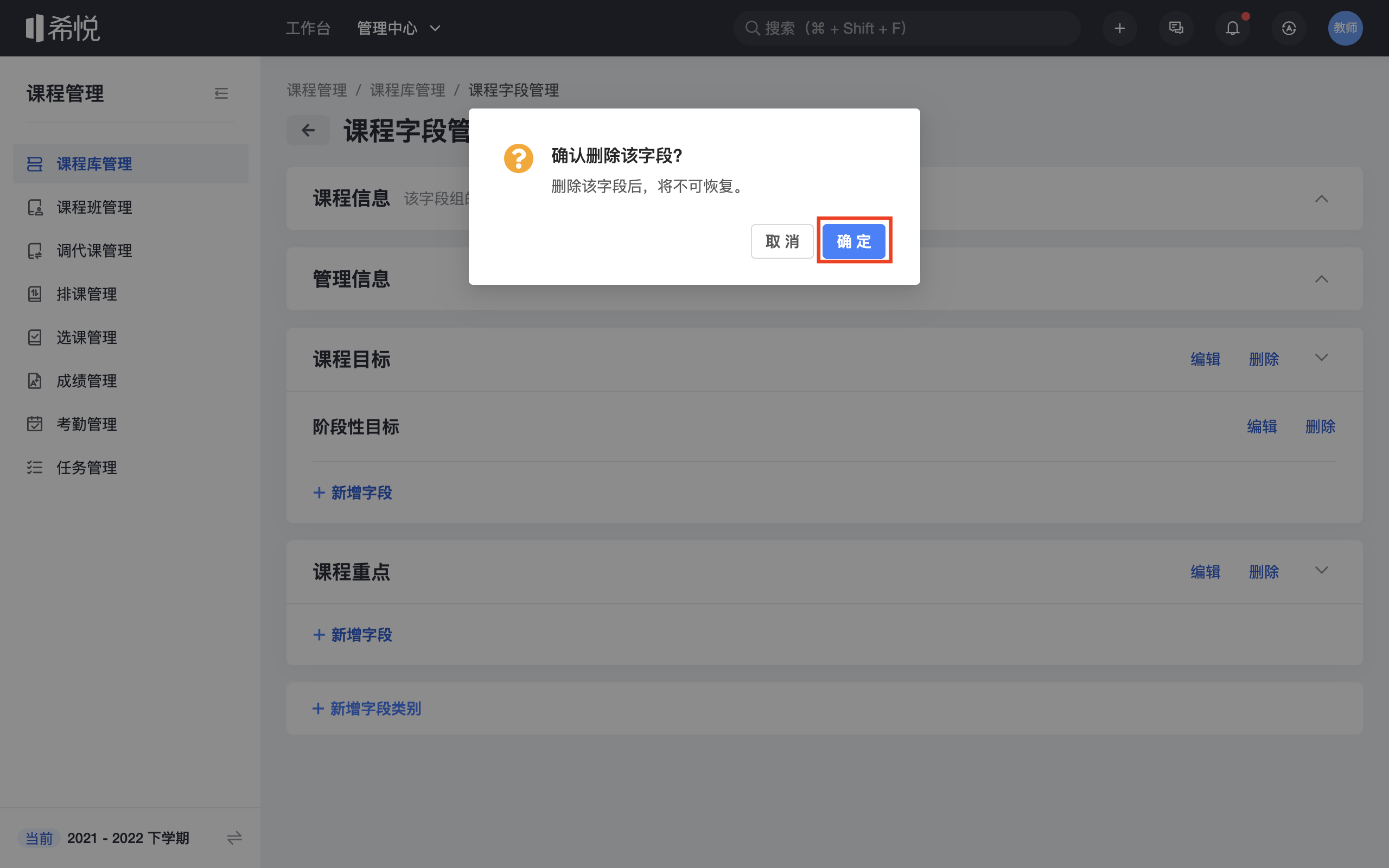The height and width of the screenshot is (868, 1389).
Task: Click the search input field
Action: tap(907, 28)
